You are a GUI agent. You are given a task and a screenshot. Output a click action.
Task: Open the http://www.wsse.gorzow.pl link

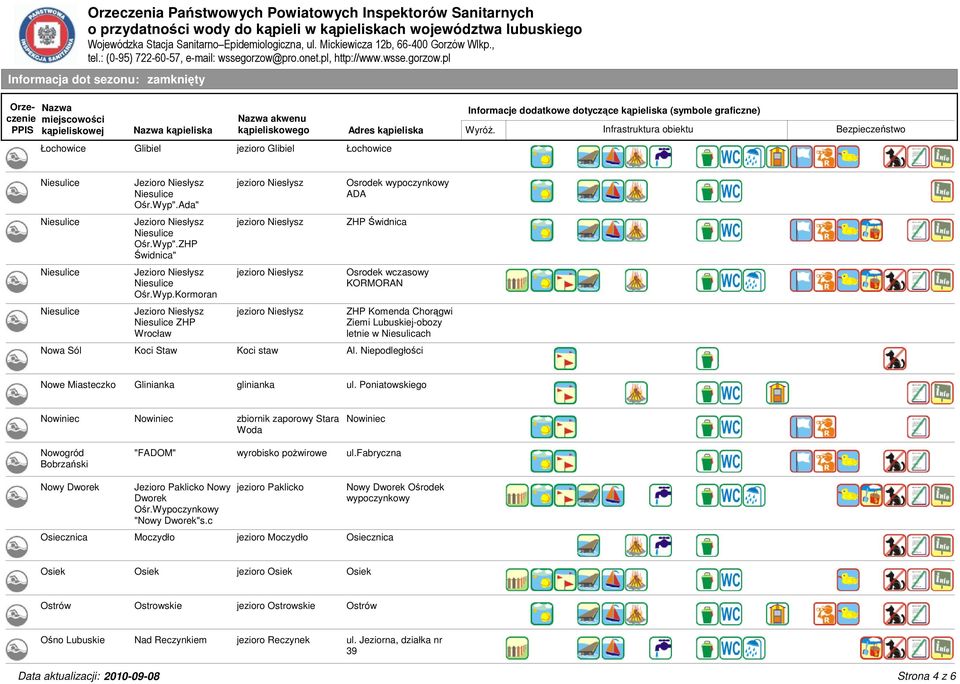393,59
